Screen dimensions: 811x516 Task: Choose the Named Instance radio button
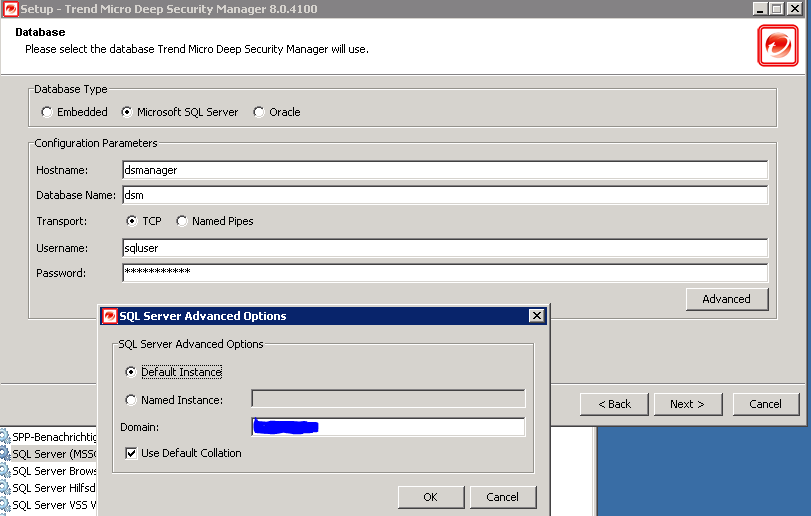[x=131, y=400]
